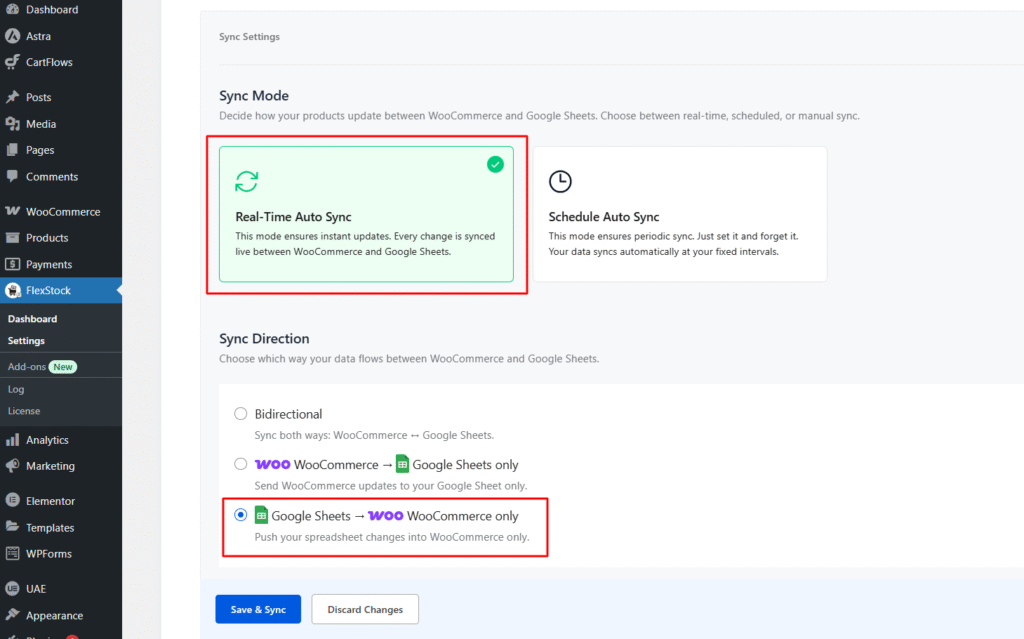Viewport: 1024px width, 639px height.
Task: Click the green checkmark on Real-Time card
Action: (x=495, y=164)
